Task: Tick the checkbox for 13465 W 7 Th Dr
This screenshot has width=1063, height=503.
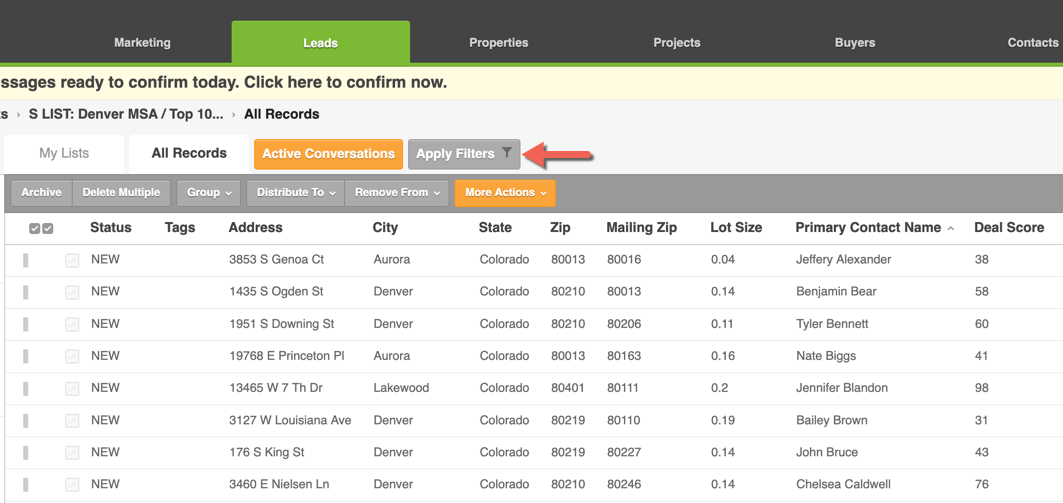Action: 72,388
